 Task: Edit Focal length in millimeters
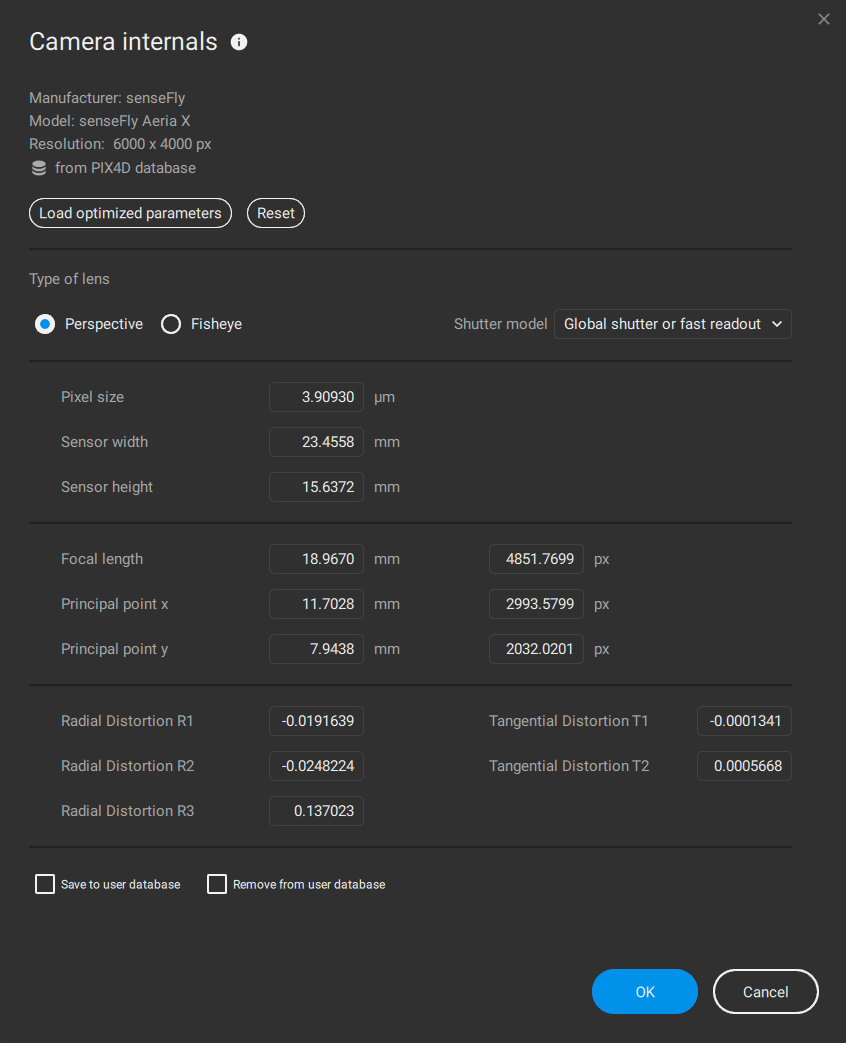[316, 559]
